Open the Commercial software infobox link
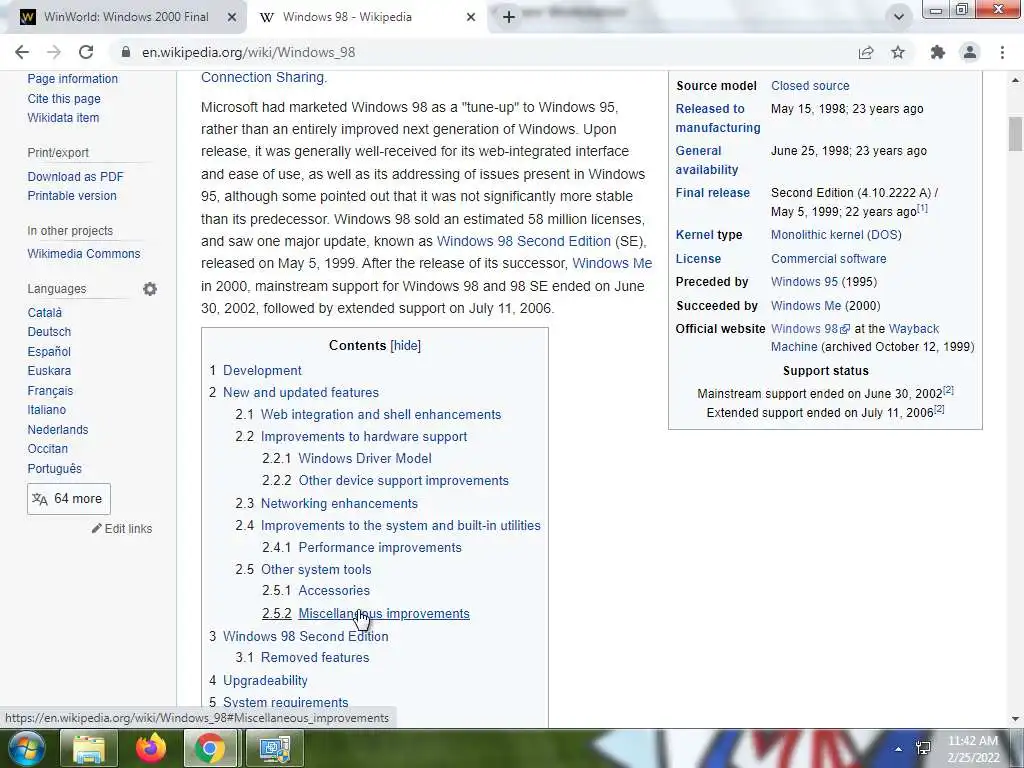 pos(828,259)
